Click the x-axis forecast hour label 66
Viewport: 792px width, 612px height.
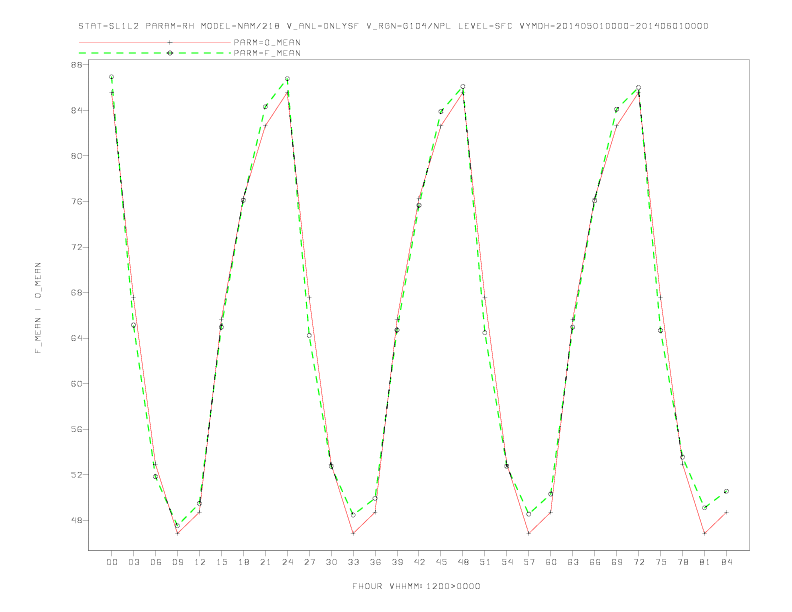pos(595,562)
